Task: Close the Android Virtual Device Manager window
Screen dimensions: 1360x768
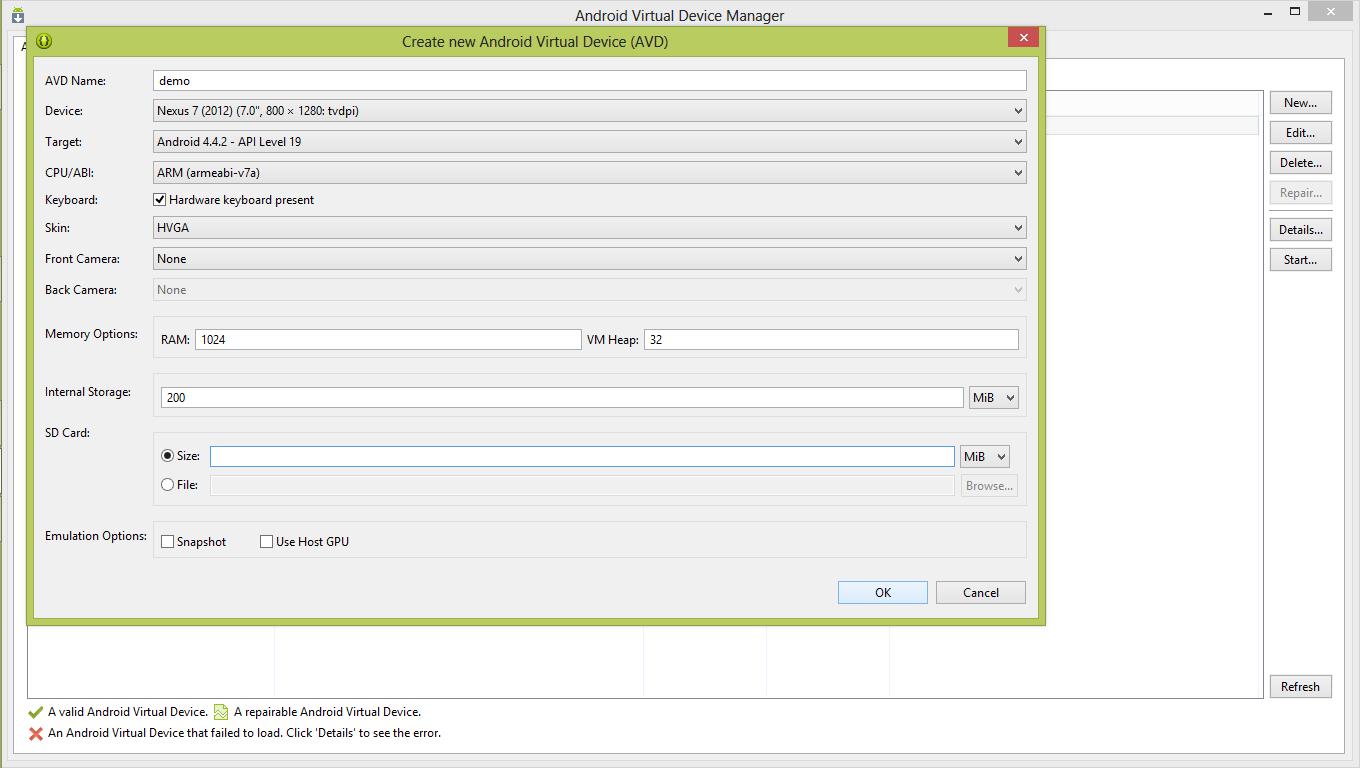Action: [x=1332, y=12]
